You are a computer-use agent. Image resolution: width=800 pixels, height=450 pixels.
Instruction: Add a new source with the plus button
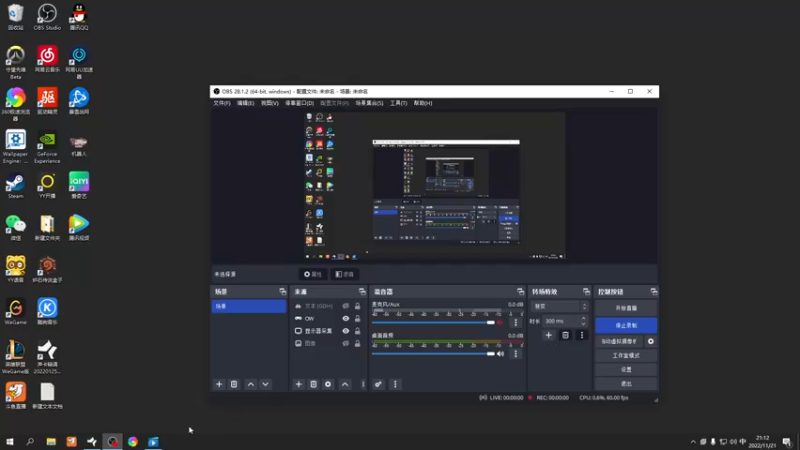(x=298, y=384)
